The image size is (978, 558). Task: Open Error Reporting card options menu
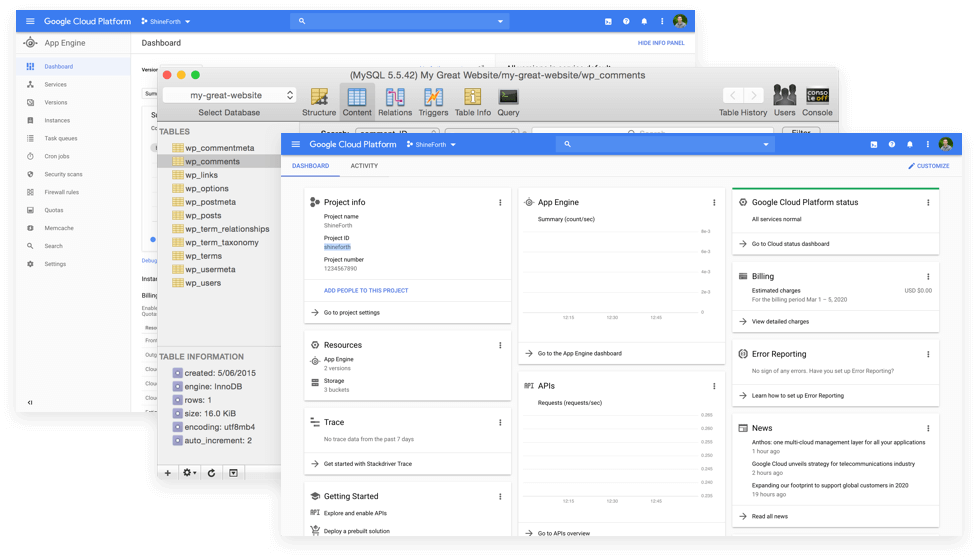[x=928, y=354]
